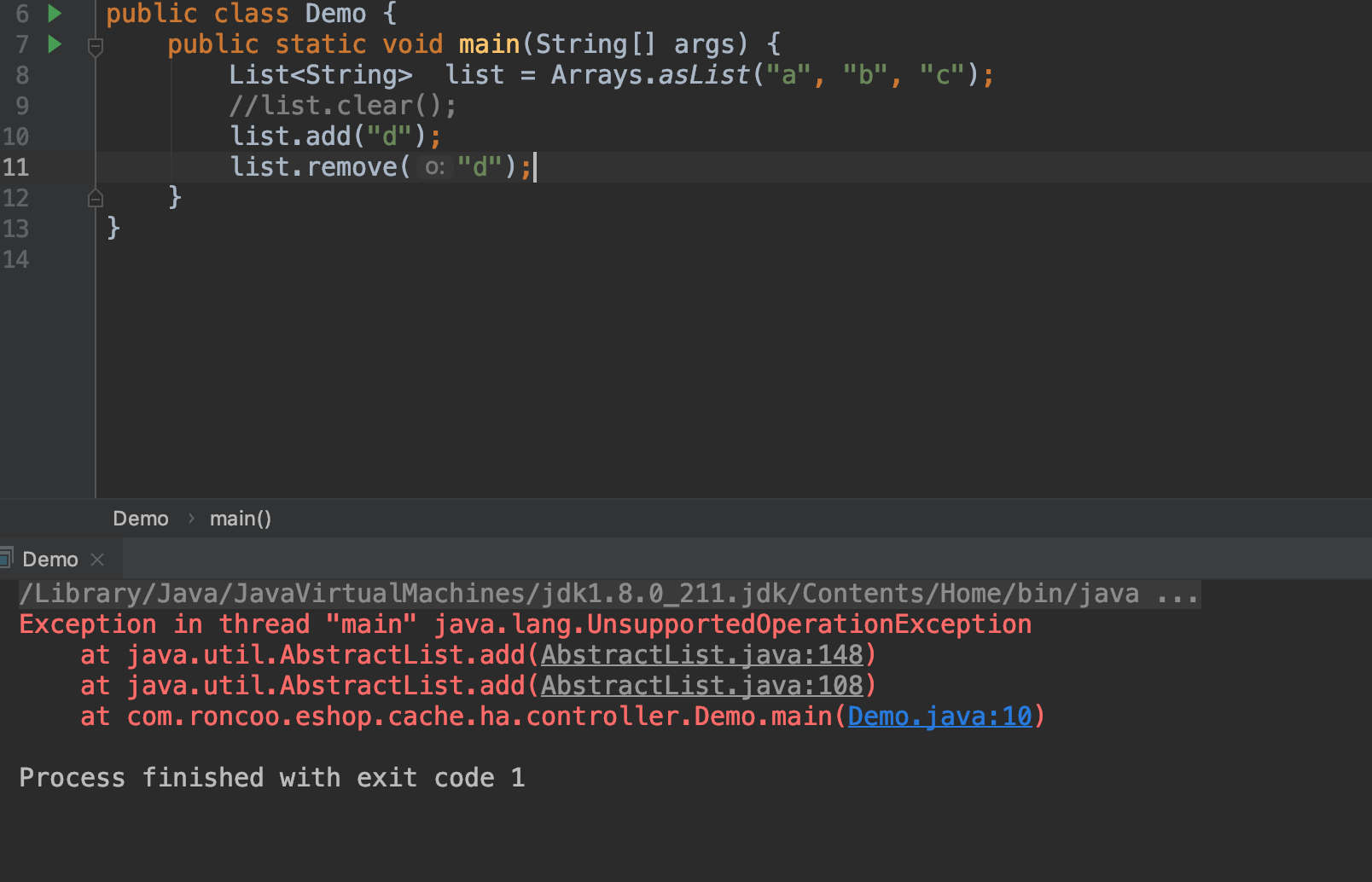This screenshot has height=882, width=1372.
Task: Open the Demo.java:10 stack trace link
Action: tap(939, 717)
